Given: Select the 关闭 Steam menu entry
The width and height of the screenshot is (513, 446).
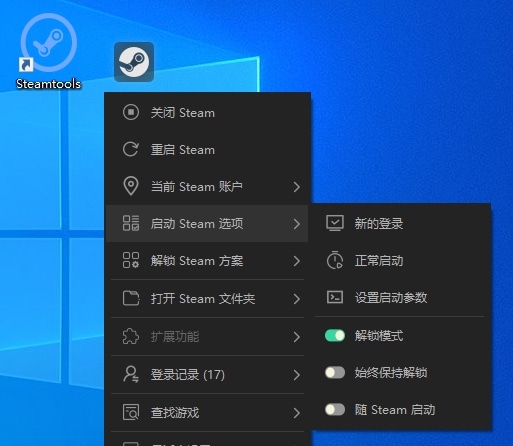Looking at the screenshot, I should (207, 112).
